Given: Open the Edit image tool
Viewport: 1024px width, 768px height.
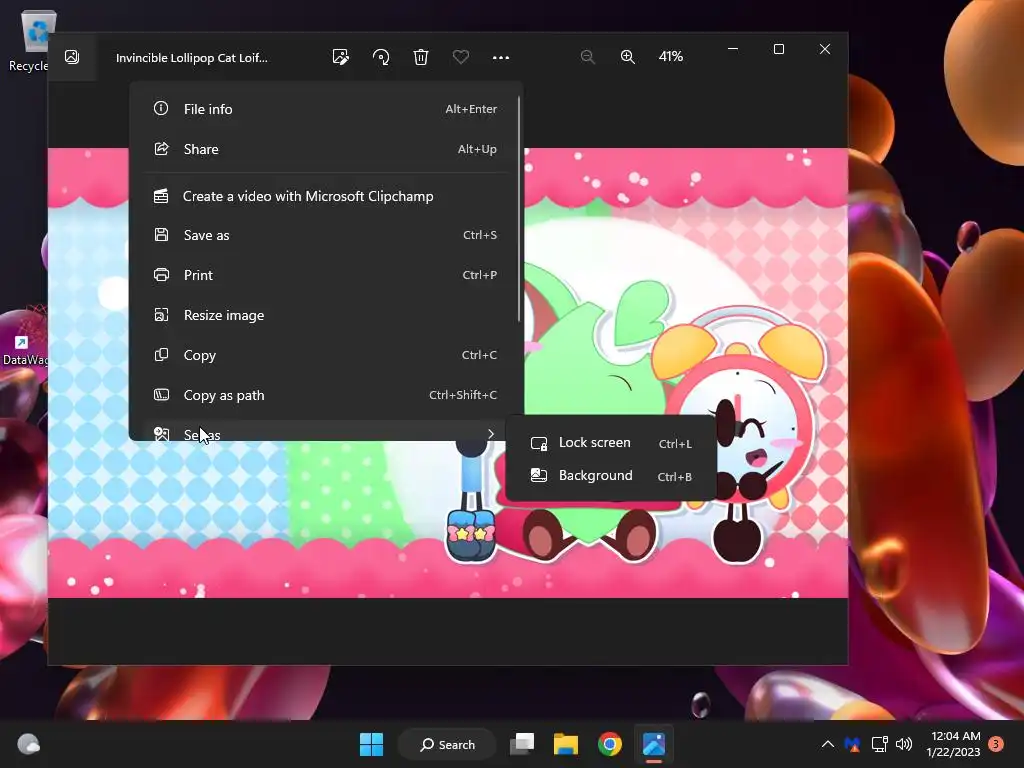Looking at the screenshot, I should pos(340,57).
